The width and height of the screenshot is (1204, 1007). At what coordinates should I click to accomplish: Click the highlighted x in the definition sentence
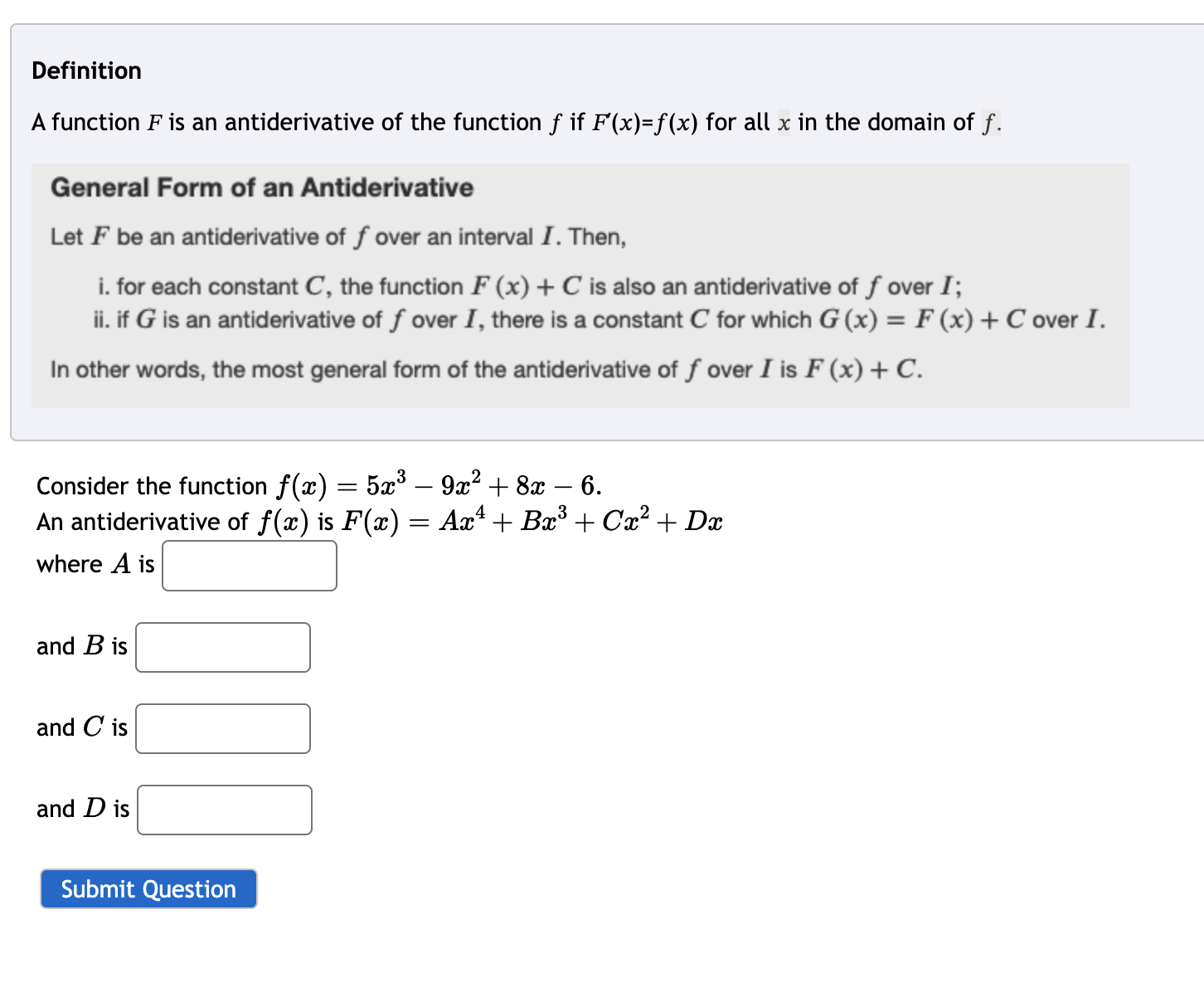783,122
